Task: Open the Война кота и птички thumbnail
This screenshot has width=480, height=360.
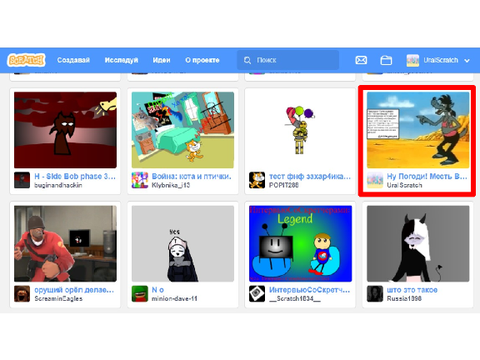Action: click(183, 130)
